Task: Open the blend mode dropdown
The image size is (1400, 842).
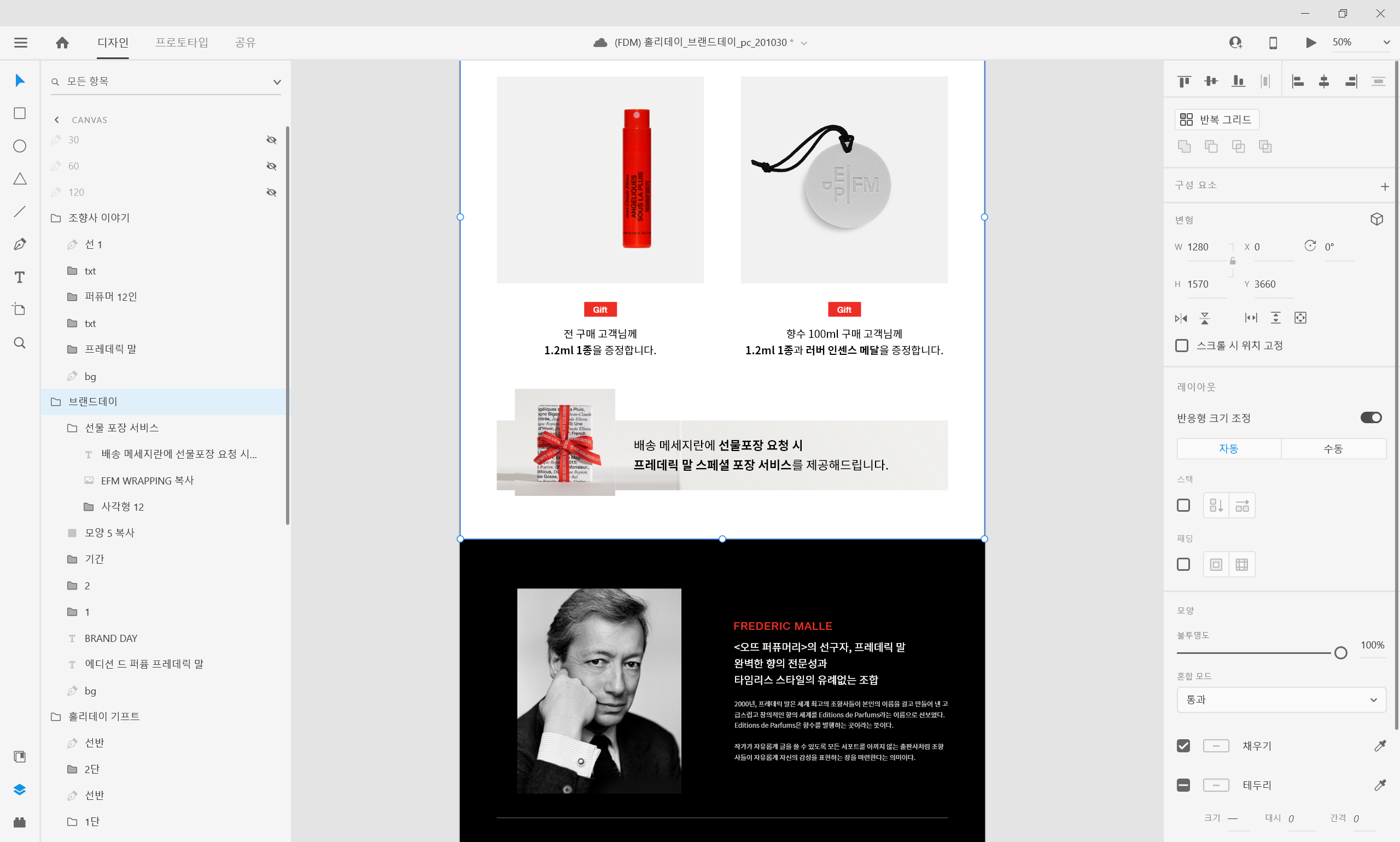Action: tap(1281, 700)
